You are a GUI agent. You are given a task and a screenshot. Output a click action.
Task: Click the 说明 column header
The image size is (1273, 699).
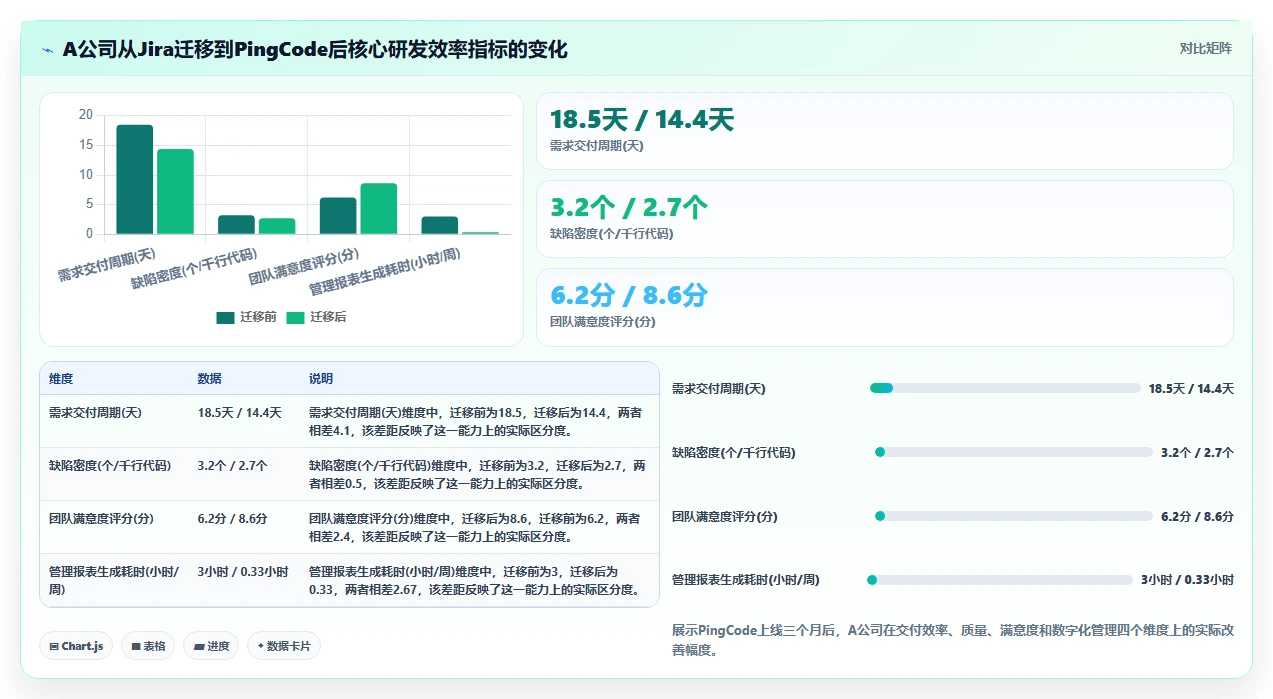pos(321,379)
